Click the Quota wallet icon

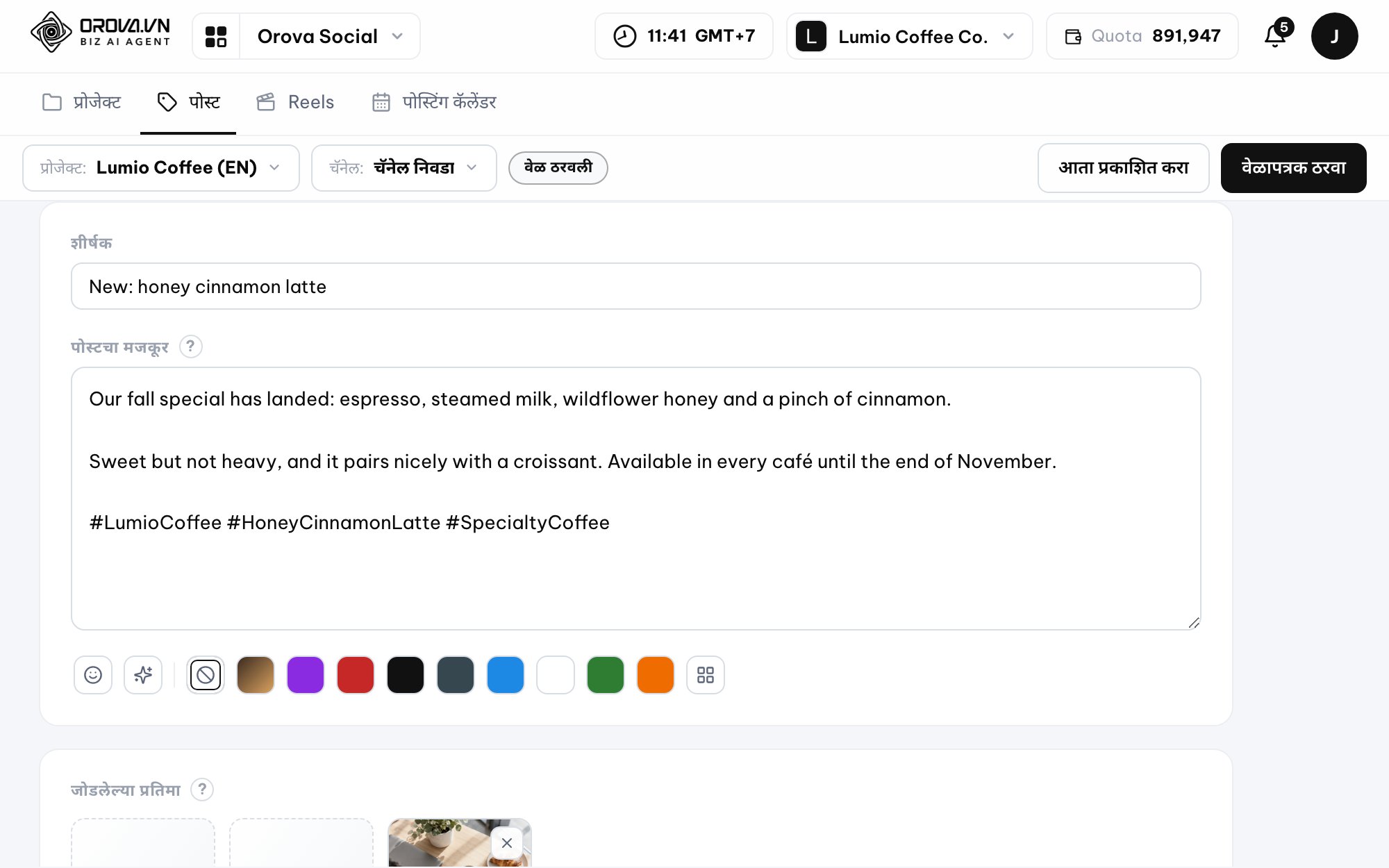click(x=1073, y=36)
